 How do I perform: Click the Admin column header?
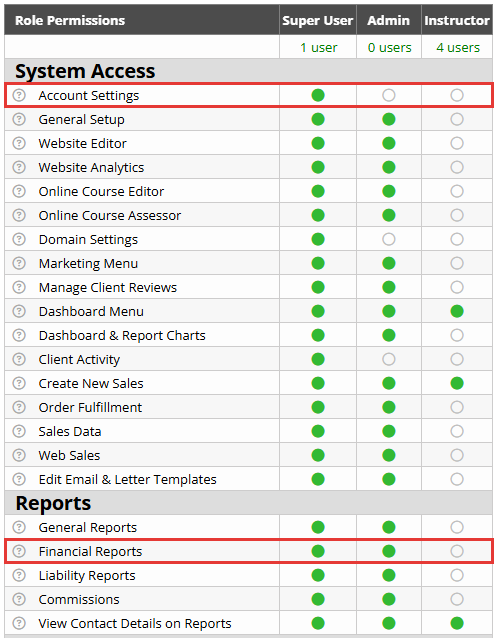[x=389, y=20]
